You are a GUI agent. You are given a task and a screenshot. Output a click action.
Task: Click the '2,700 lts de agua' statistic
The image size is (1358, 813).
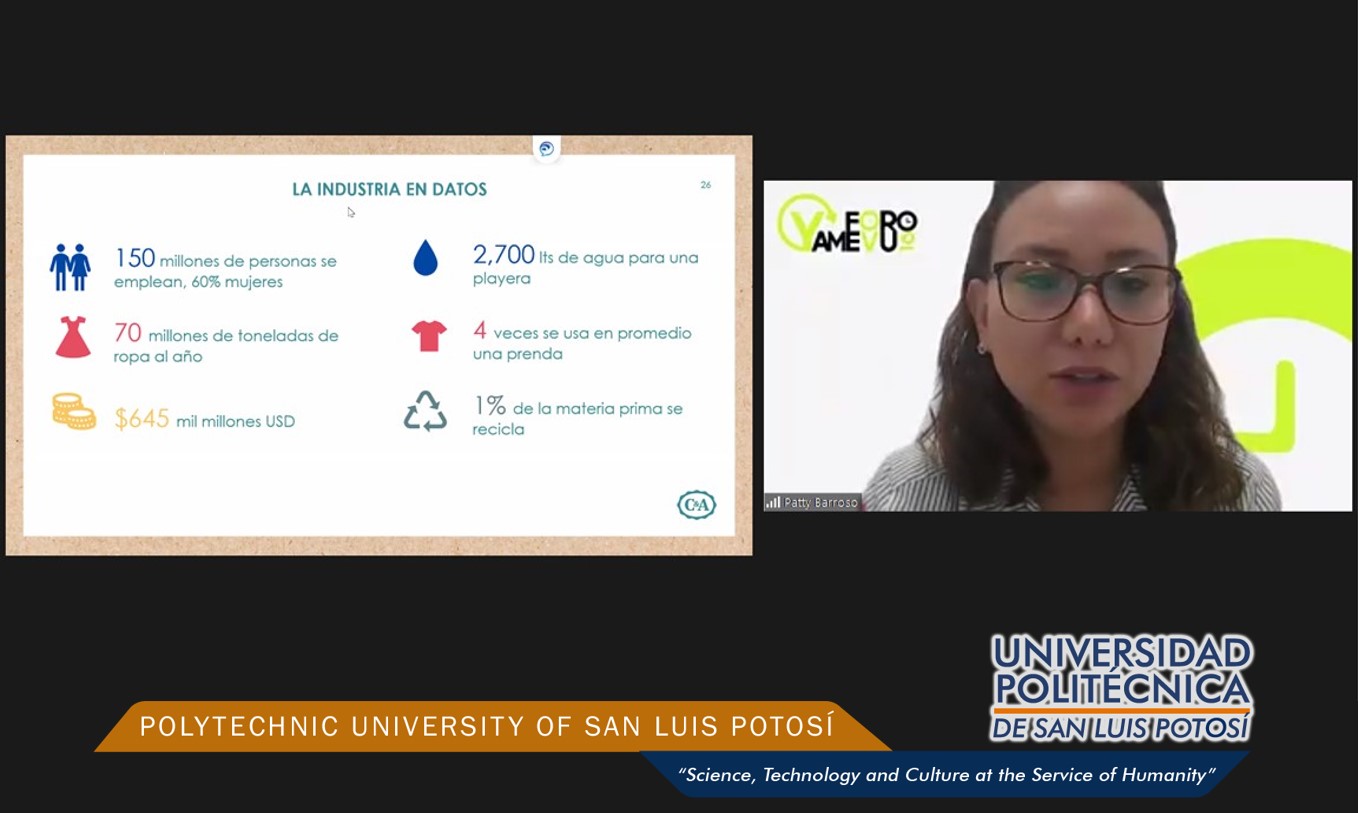pos(585,266)
